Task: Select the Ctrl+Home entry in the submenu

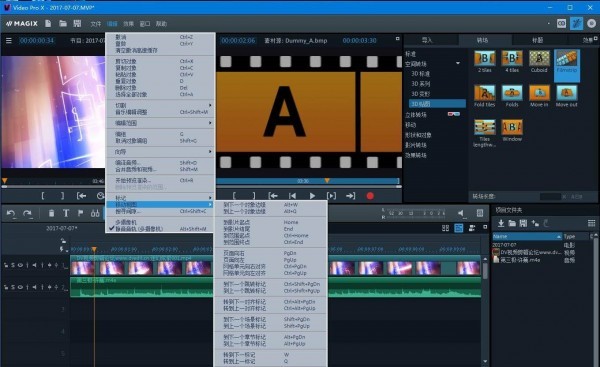Action: 270,235
